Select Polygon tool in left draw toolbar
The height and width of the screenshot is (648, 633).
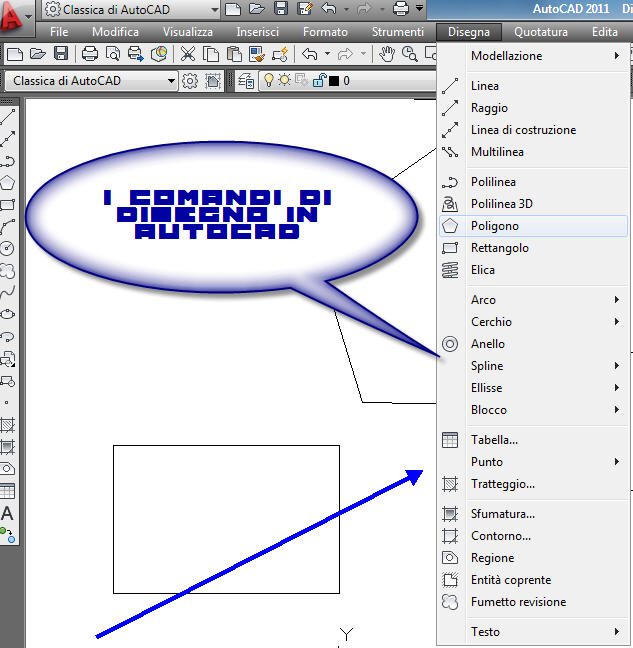coord(8,183)
